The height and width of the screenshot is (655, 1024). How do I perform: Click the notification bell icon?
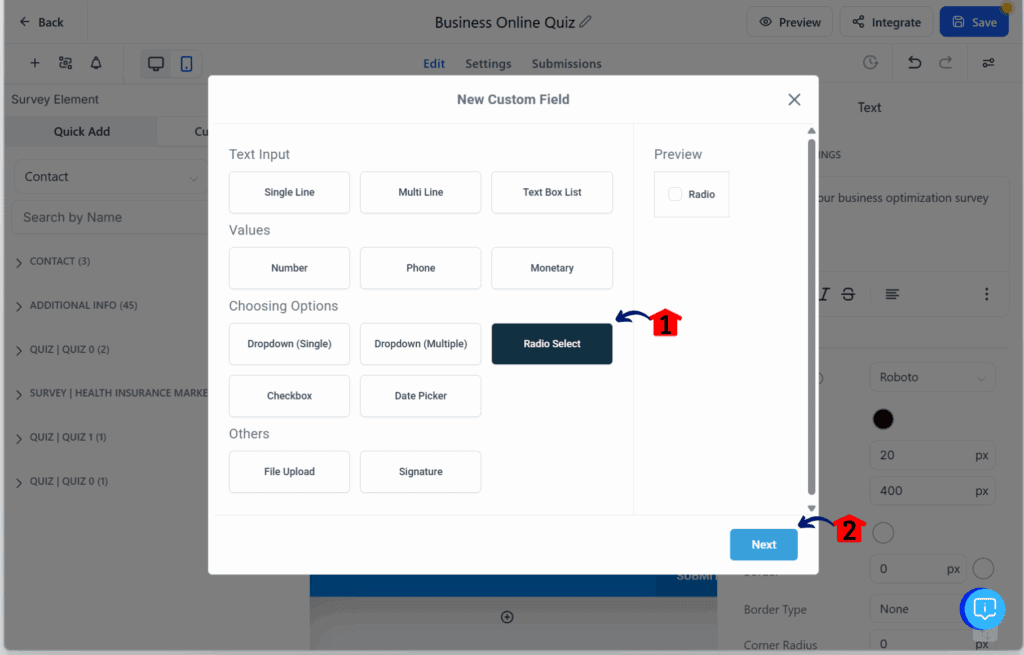[96, 63]
